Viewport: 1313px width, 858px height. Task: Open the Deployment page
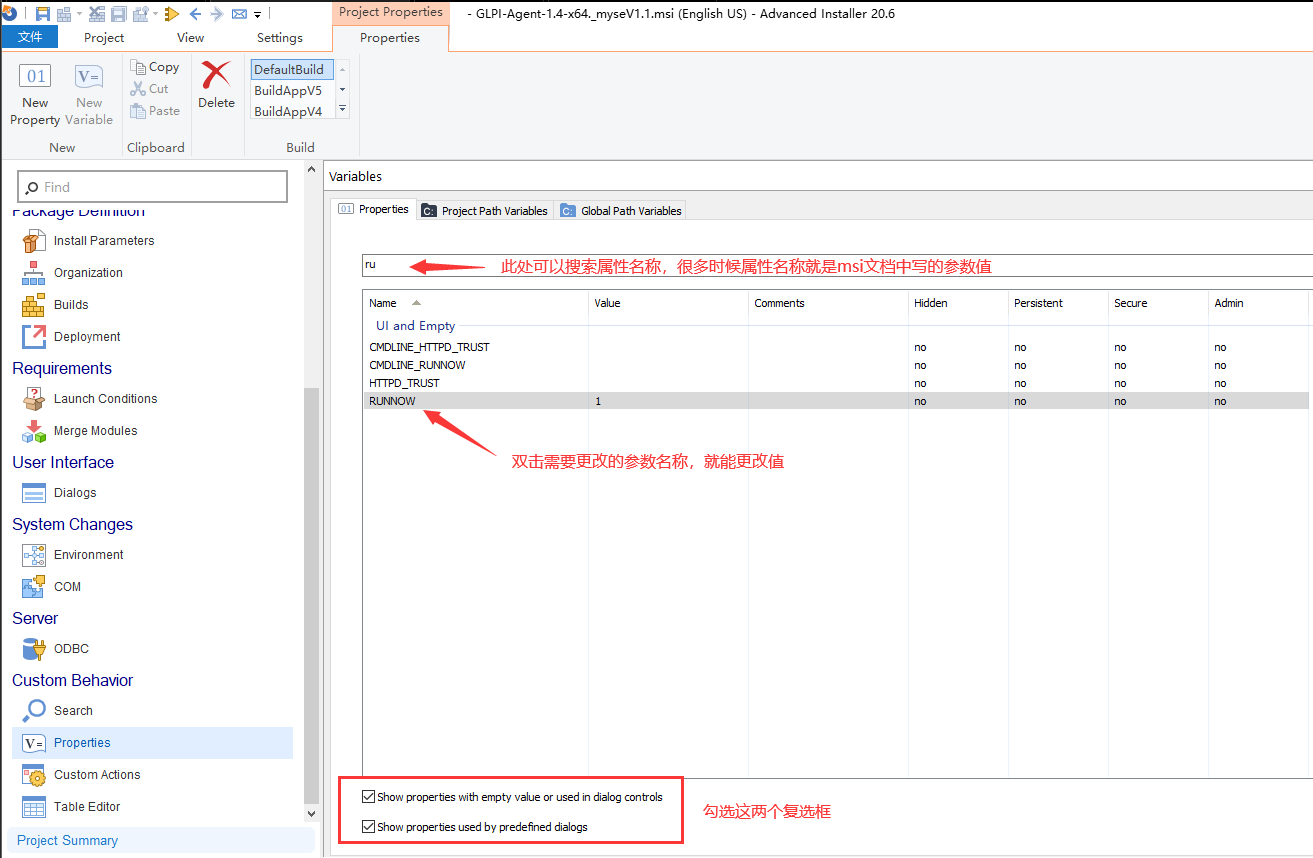[x=87, y=336]
